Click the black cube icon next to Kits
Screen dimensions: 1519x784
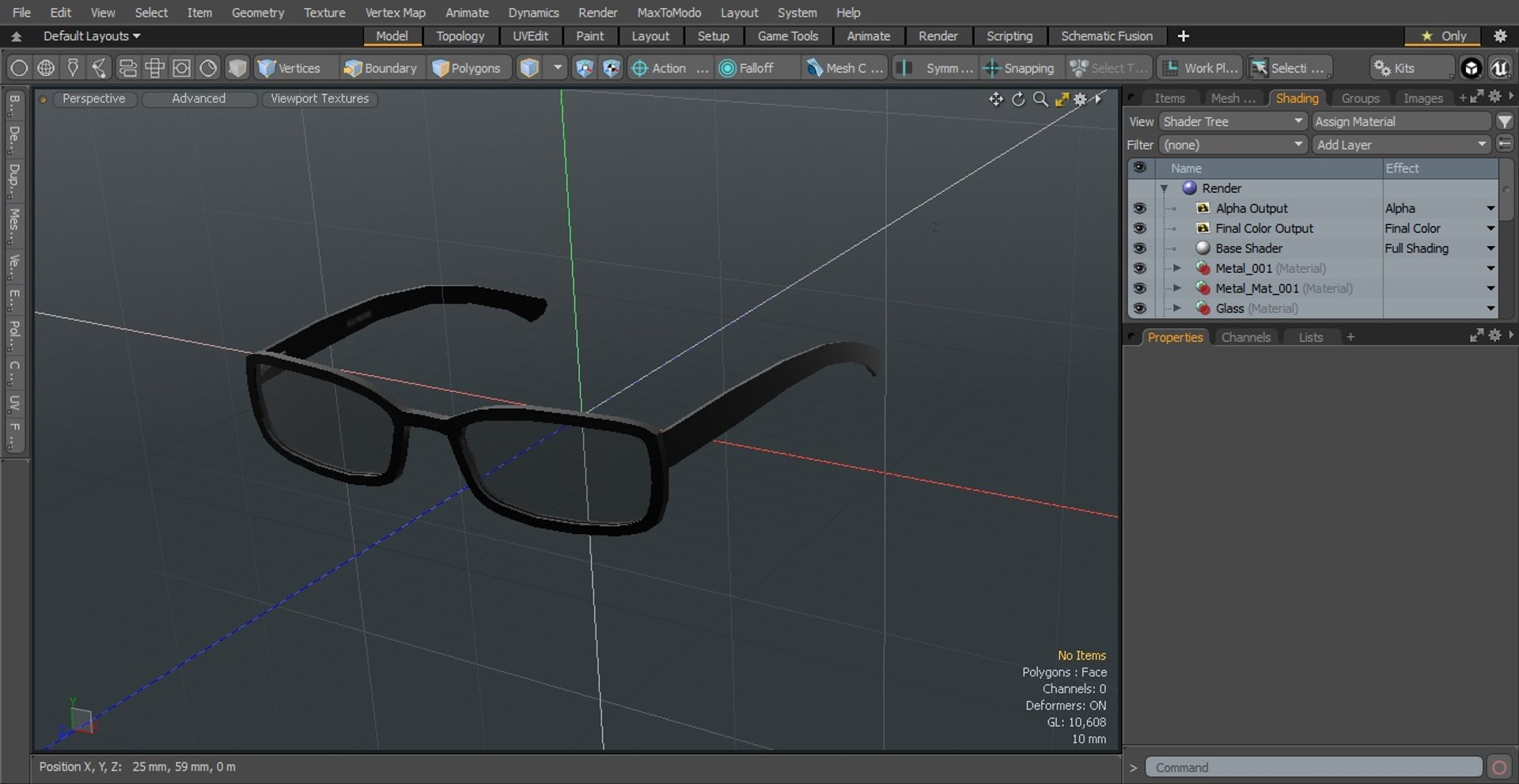click(x=1471, y=68)
